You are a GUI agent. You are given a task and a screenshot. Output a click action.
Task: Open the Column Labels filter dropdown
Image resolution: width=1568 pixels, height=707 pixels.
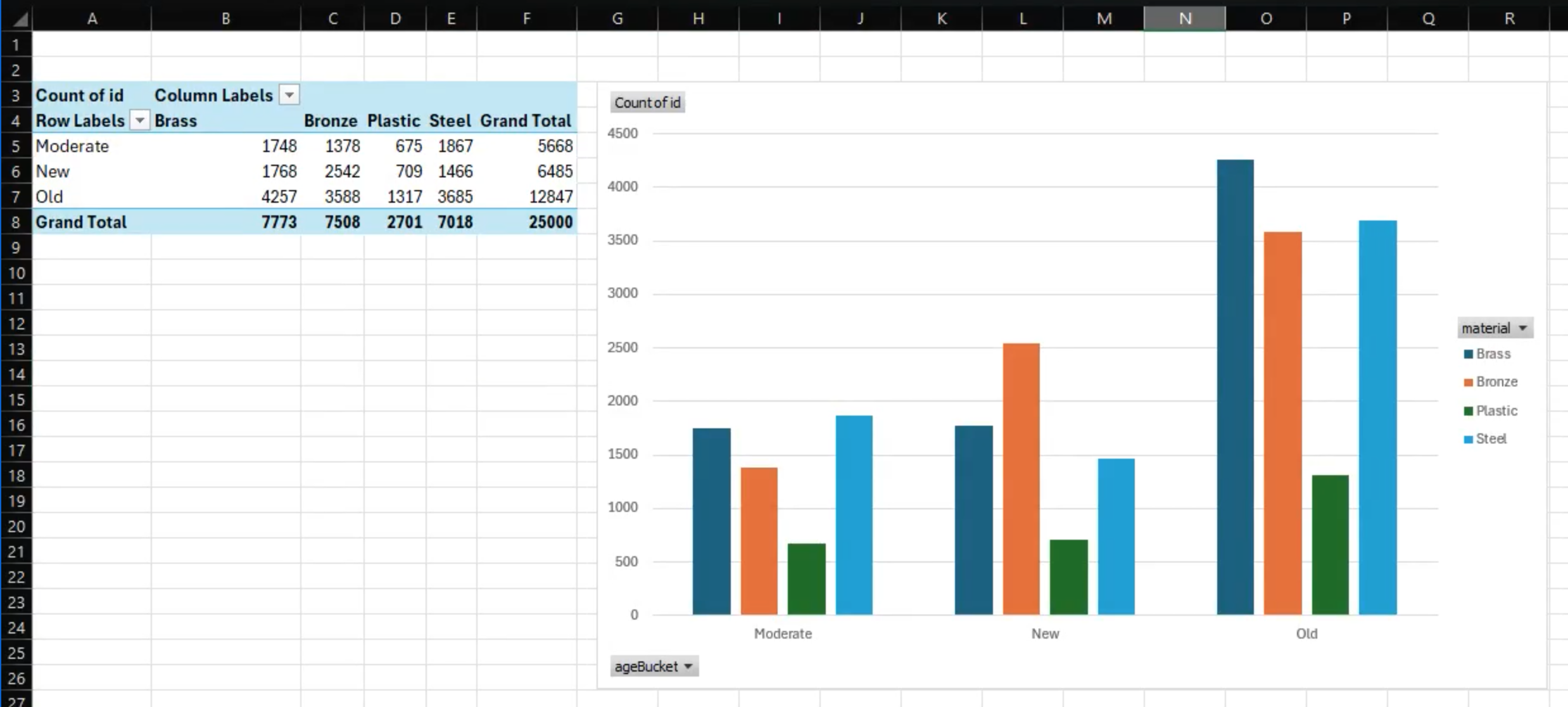[289, 95]
